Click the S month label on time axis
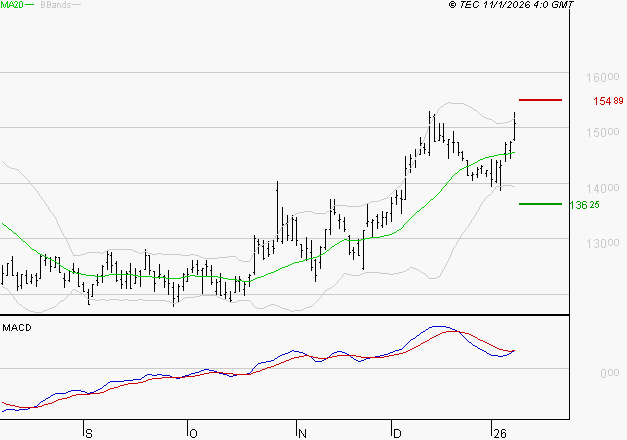Image resolution: width=627 pixels, height=440 pixels. pos(89,434)
